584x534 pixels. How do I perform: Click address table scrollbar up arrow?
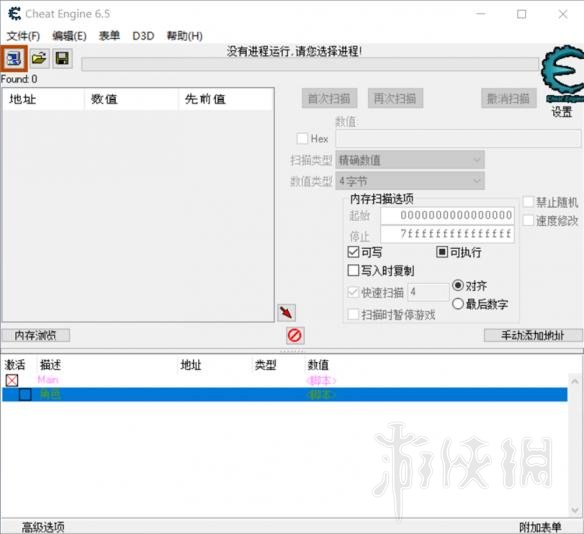tap(575, 382)
